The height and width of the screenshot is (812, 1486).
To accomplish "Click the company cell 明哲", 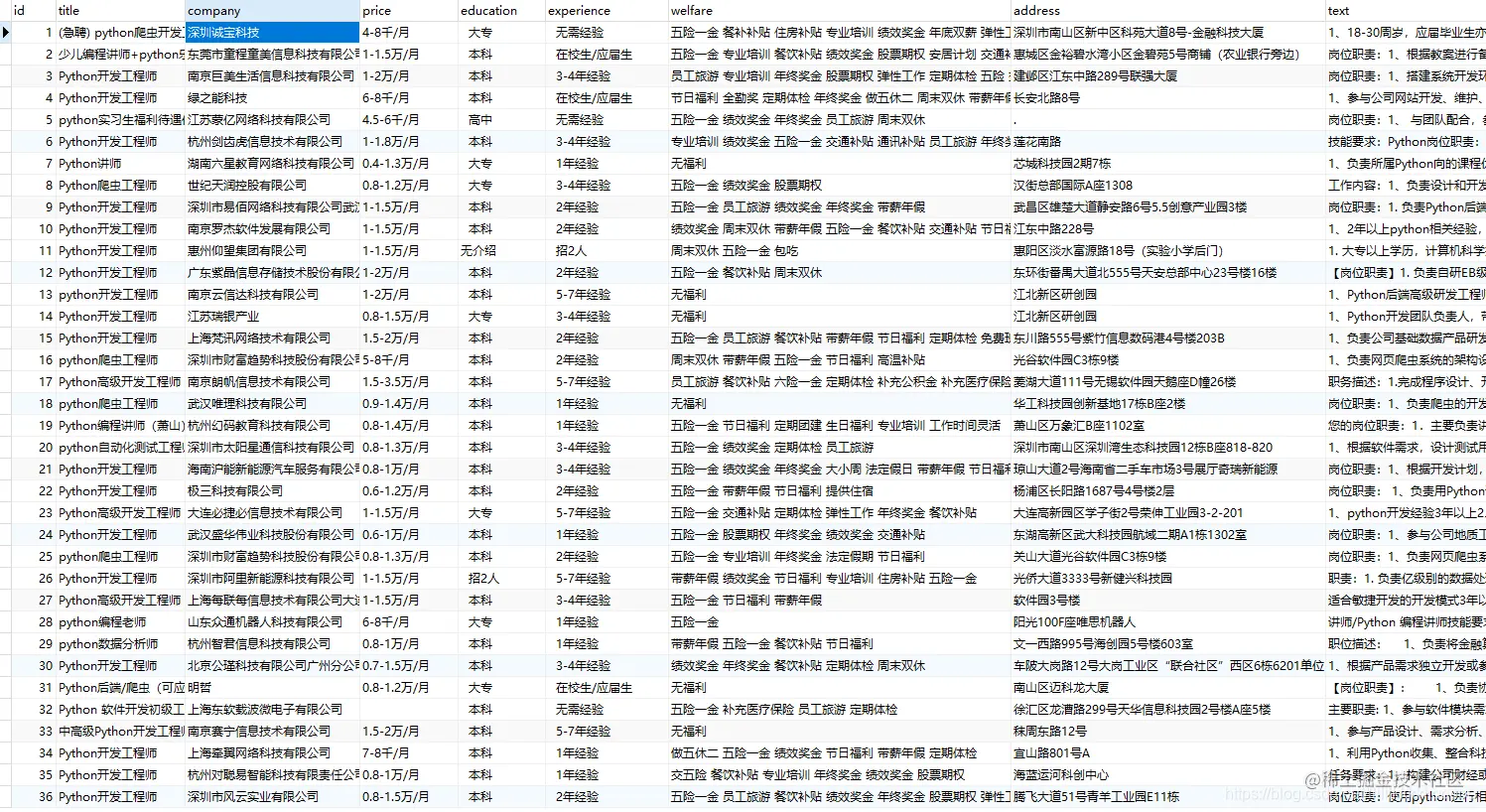I will 272,688.
